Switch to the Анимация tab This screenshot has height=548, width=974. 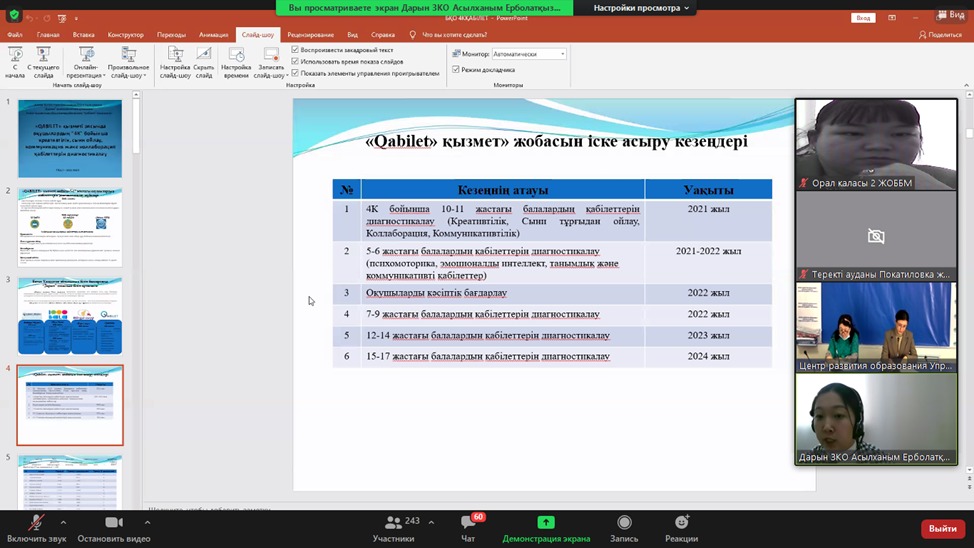[x=214, y=35]
